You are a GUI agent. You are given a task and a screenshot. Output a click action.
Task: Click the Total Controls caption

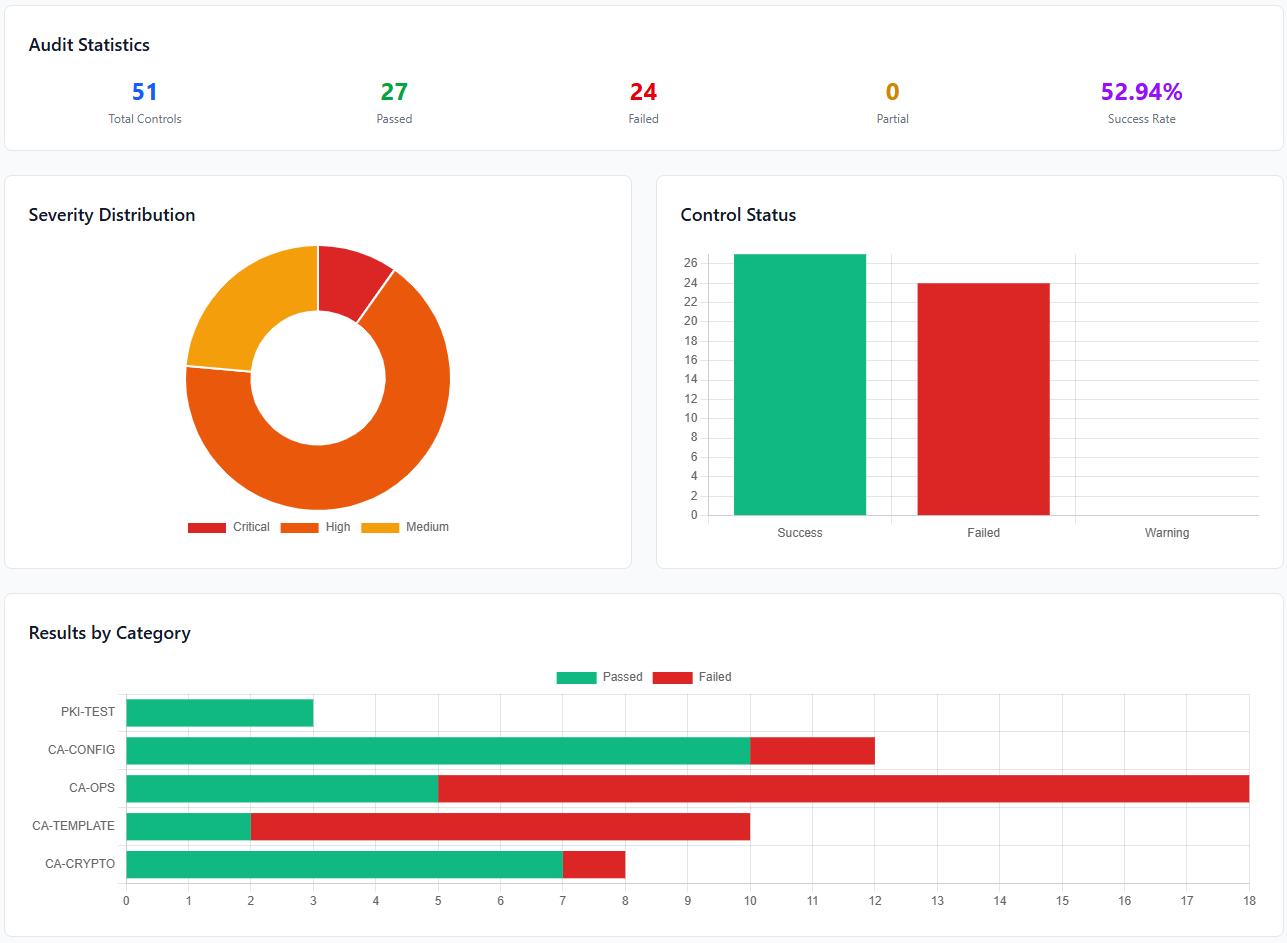pos(145,119)
